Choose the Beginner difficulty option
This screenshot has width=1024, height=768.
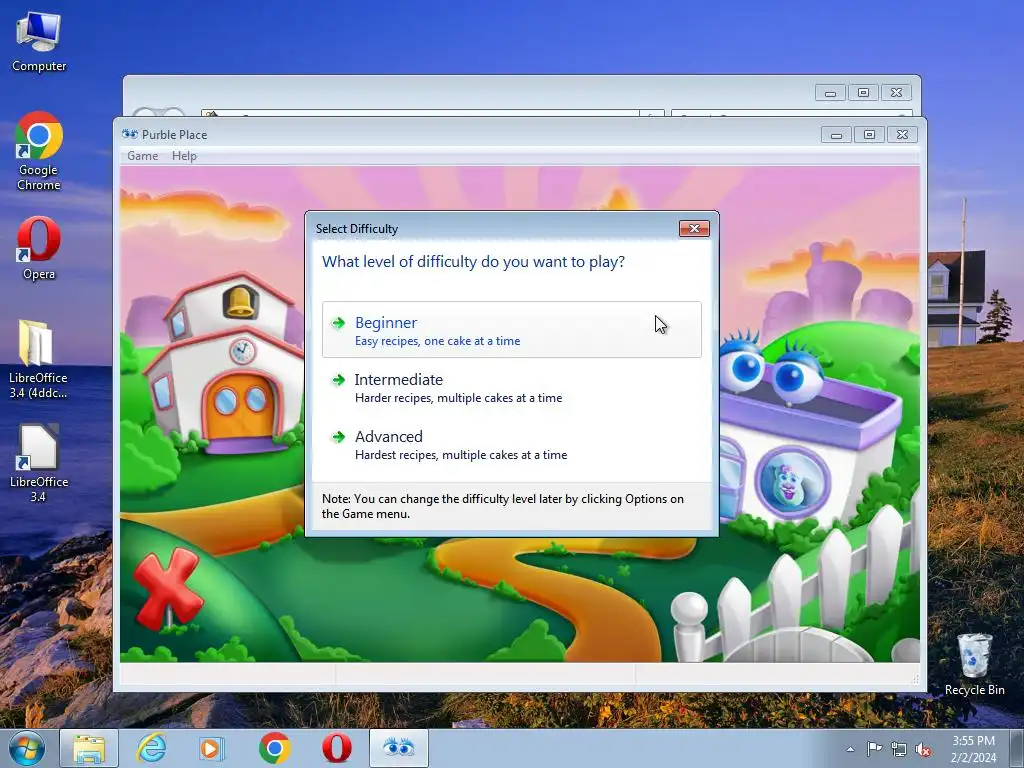coord(511,330)
